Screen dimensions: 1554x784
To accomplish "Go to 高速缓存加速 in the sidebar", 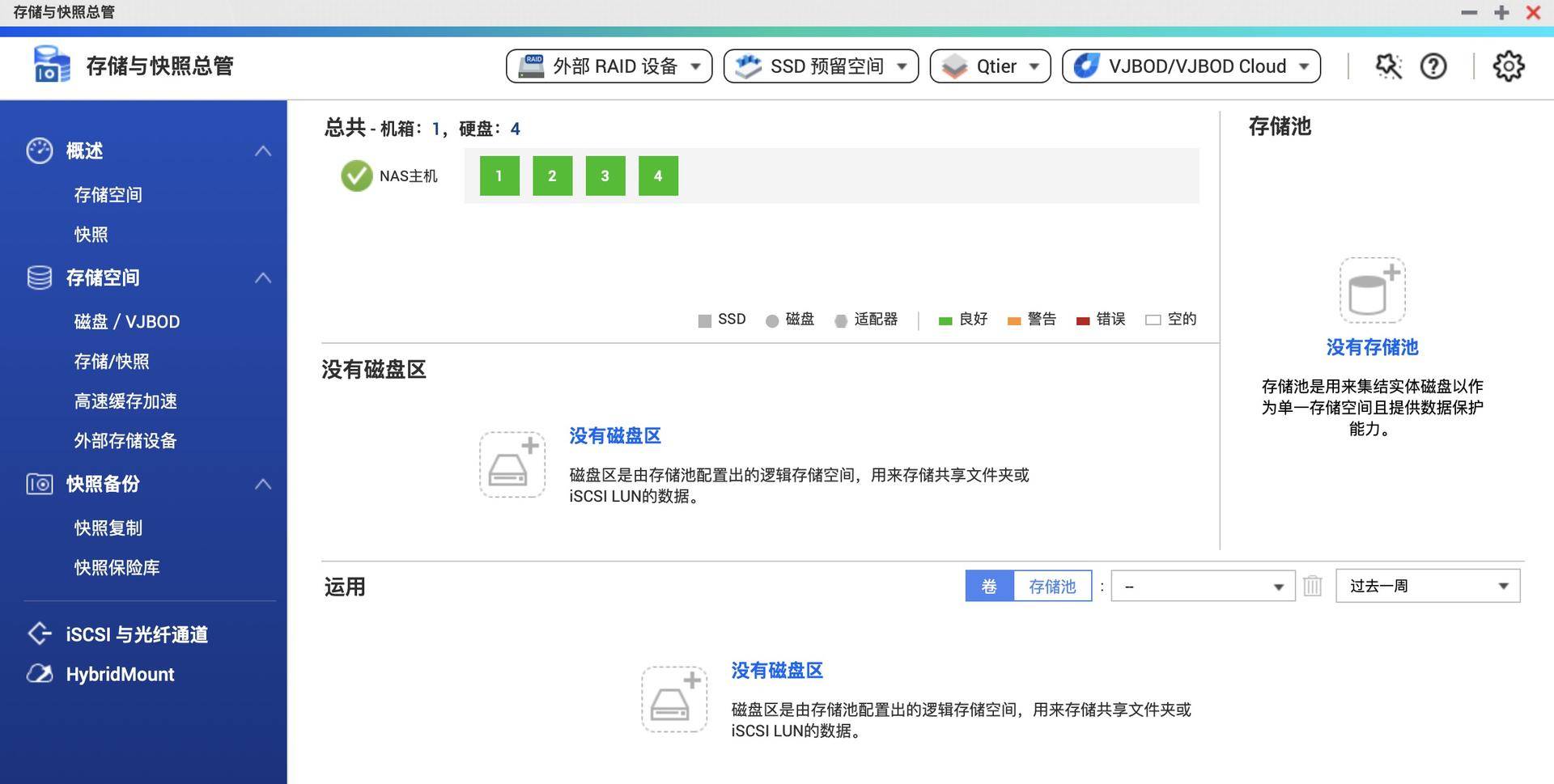I will coord(123,401).
